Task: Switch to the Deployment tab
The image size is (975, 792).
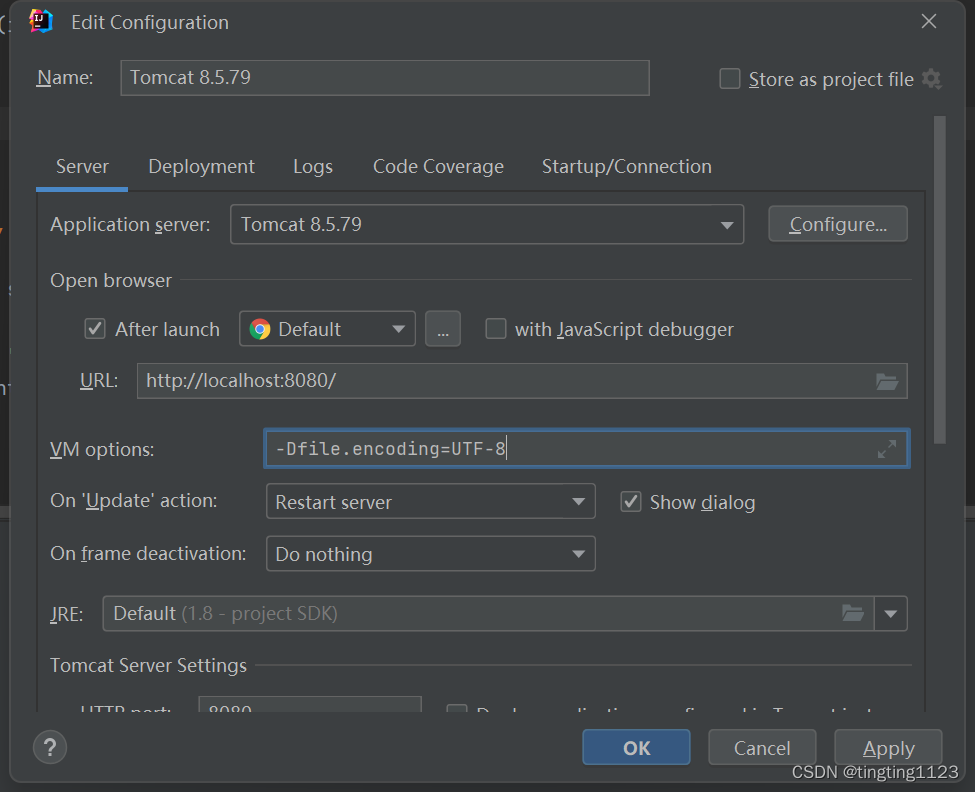Action: [201, 167]
